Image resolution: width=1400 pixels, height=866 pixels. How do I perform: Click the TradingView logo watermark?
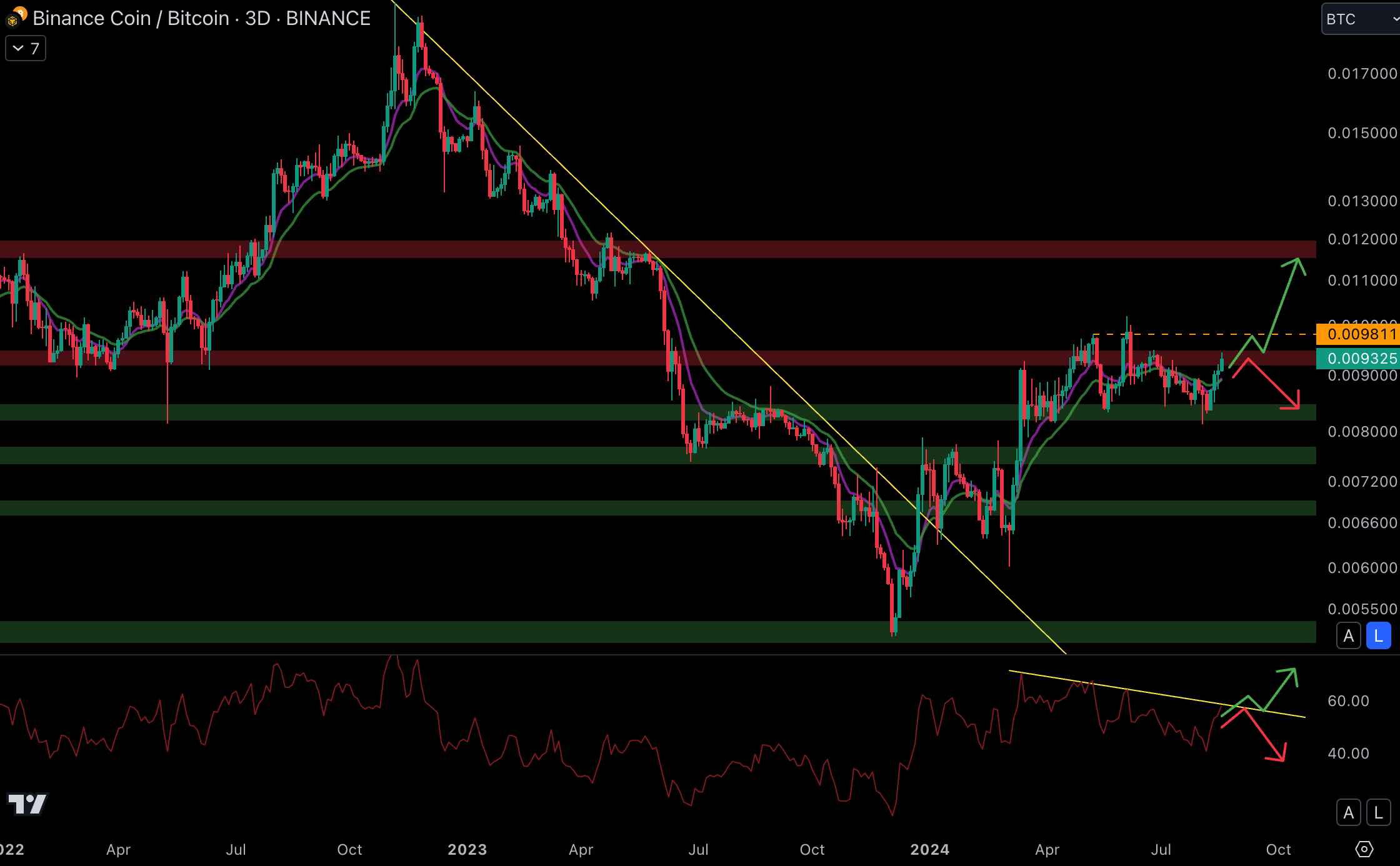pos(27,804)
